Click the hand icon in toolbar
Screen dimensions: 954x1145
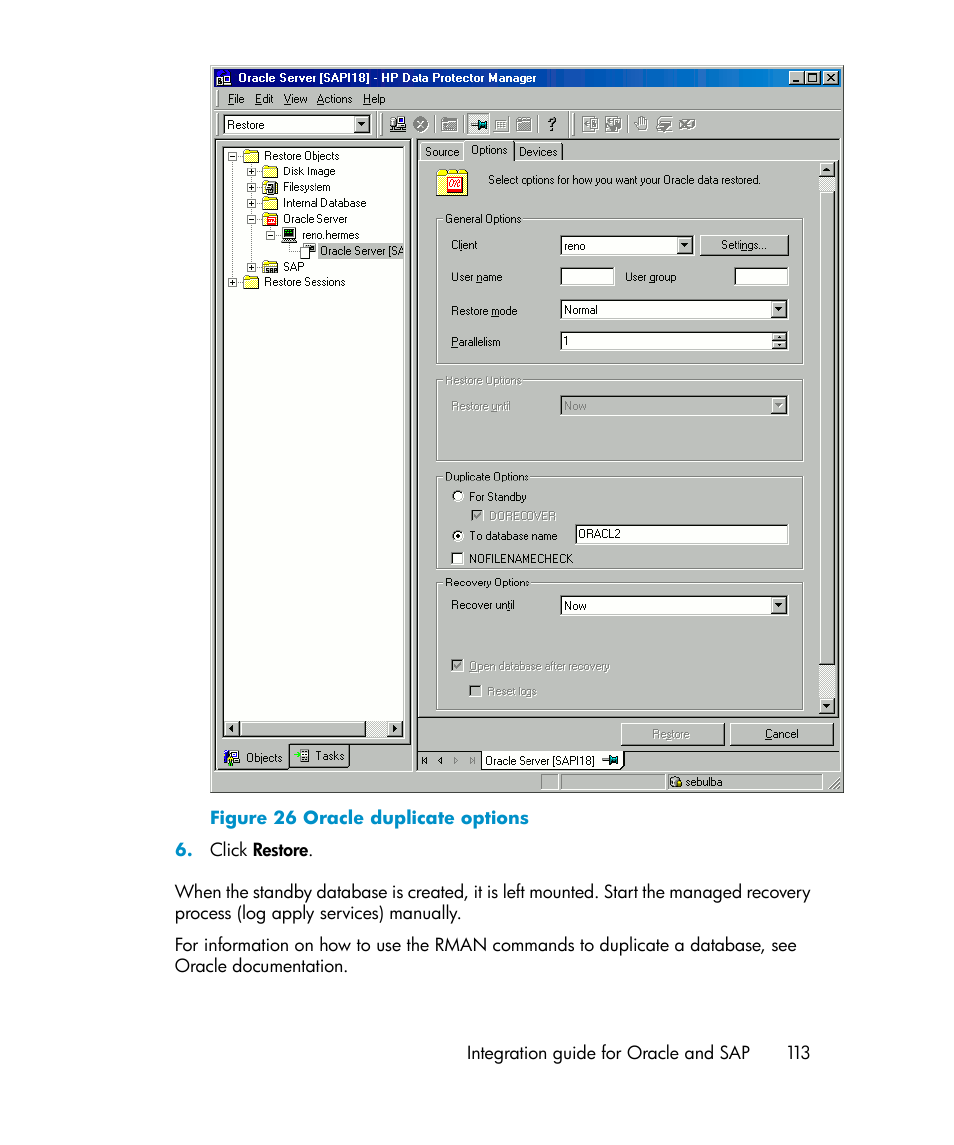tap(641, 124)
